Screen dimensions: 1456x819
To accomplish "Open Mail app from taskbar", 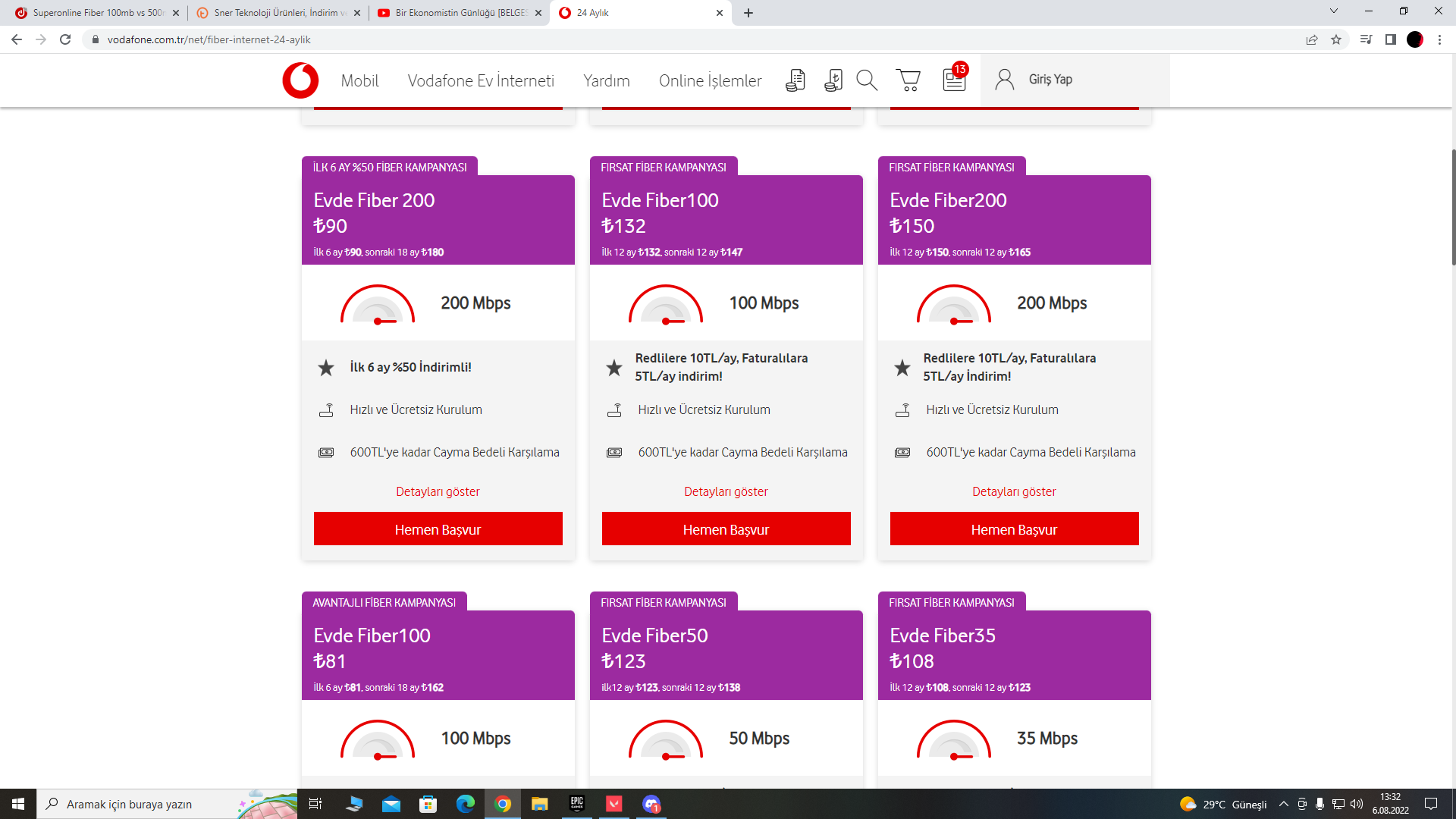I will tap(391, 804).
